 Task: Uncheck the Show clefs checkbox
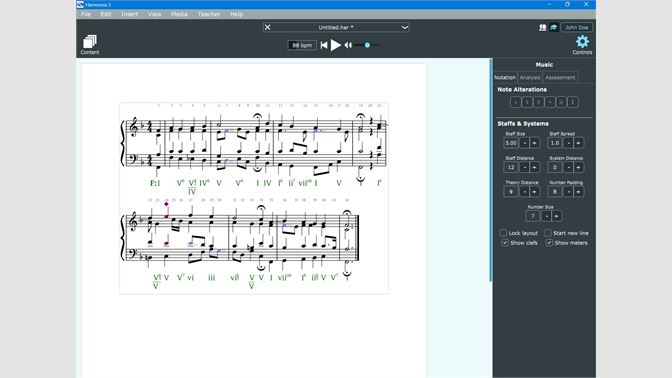tap(505, 243)
